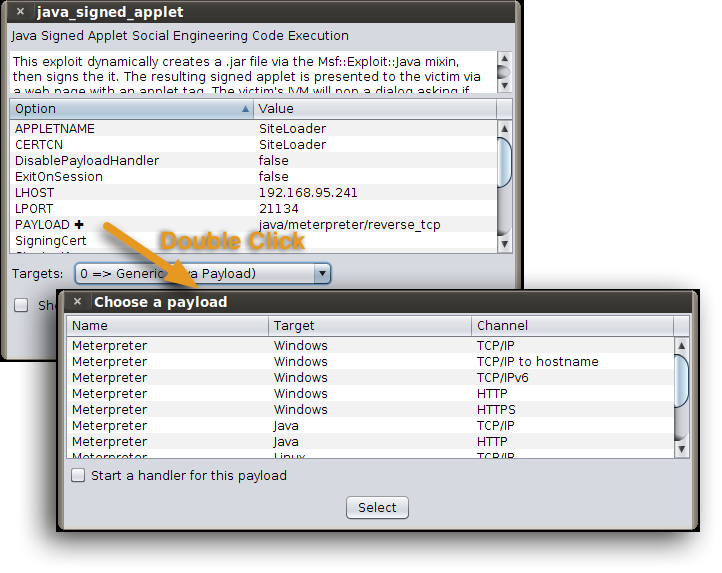Click description box scrollbar thumb
722x573 pixels.
(504, 72)
